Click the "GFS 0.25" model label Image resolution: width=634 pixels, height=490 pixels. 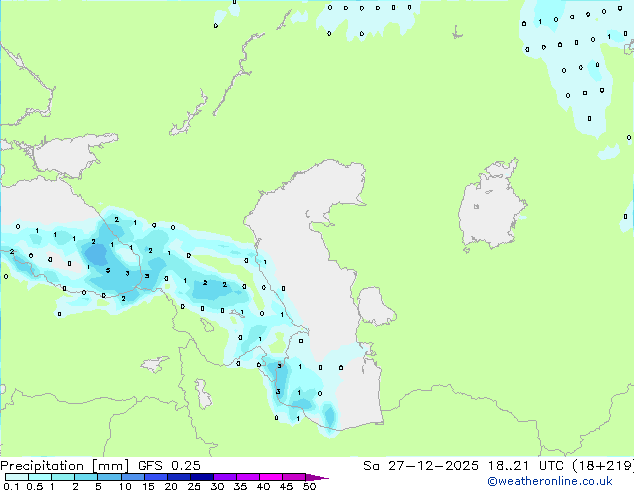click(x=169, y=466)
